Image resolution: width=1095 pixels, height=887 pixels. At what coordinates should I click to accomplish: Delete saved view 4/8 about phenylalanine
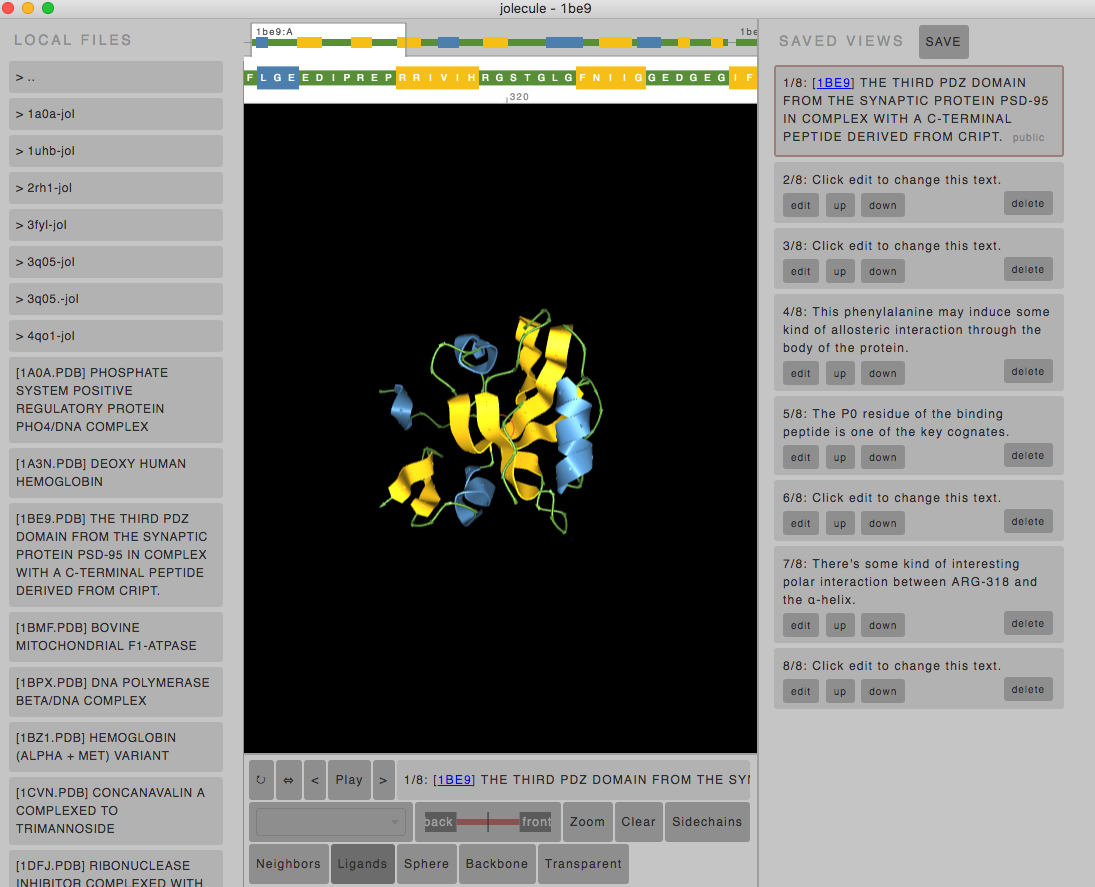click(x=1027, y=372)
